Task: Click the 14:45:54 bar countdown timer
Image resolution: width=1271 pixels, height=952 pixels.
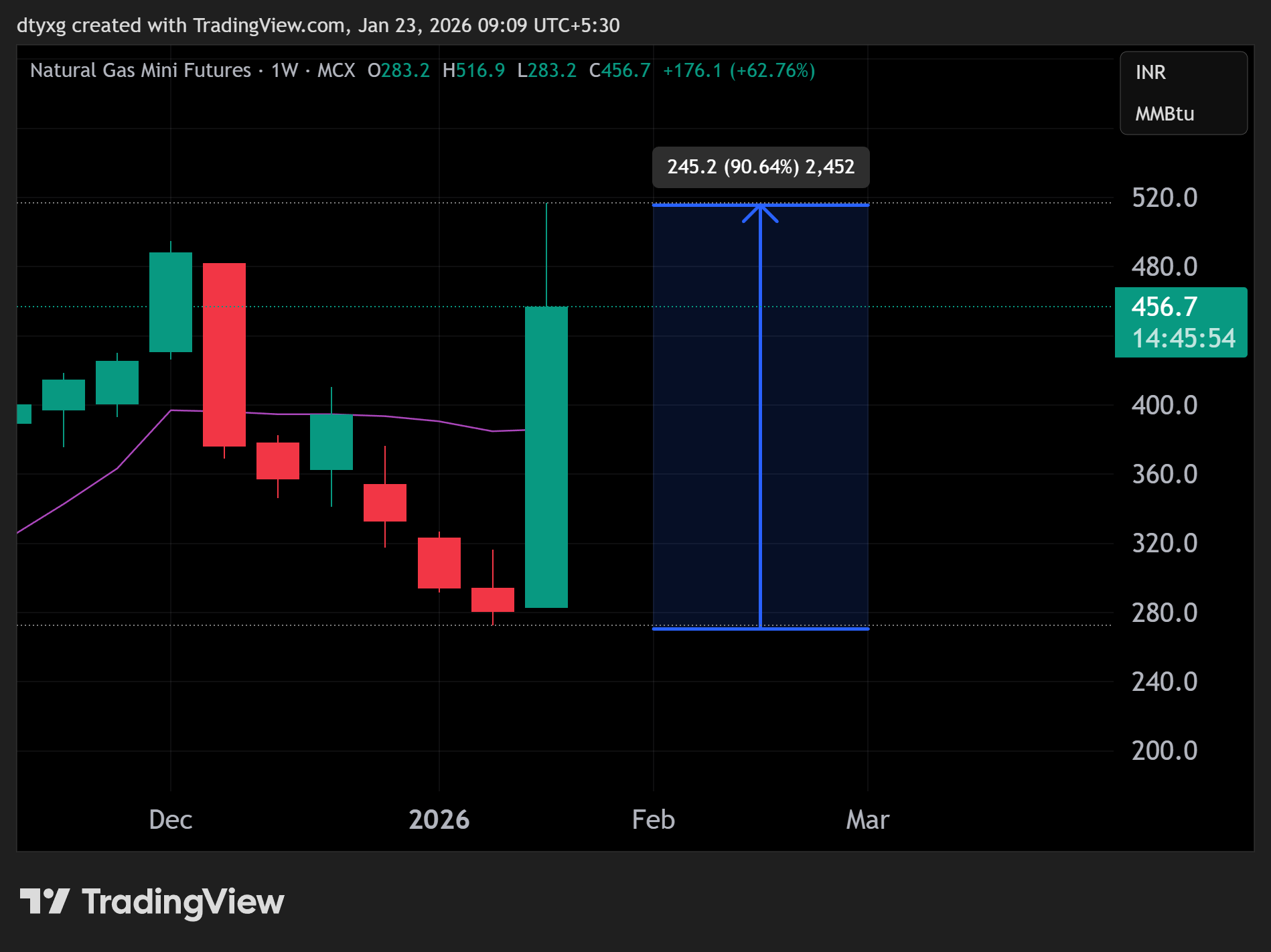Action: point(1183,339)
